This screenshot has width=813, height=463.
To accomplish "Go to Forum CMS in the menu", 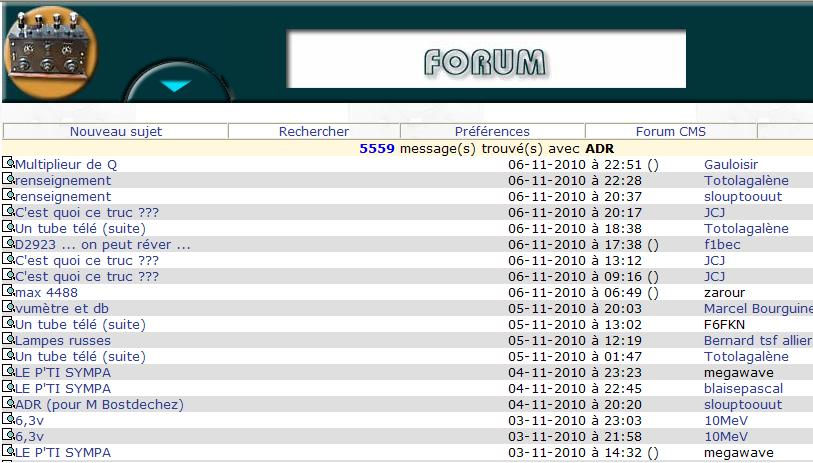I will [x=670, y=131].
